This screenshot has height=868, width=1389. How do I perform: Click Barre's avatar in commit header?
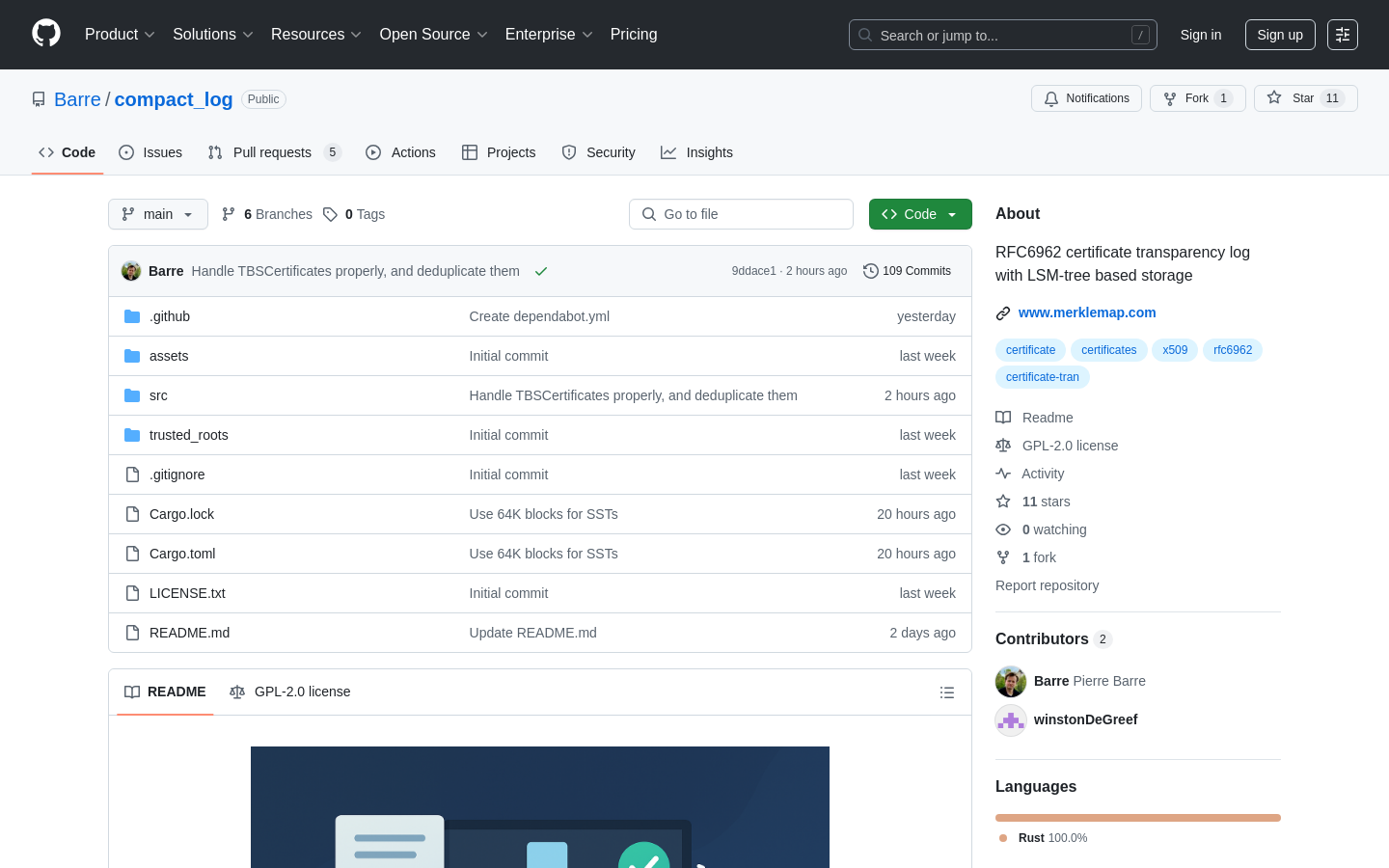tap(131, 271)
